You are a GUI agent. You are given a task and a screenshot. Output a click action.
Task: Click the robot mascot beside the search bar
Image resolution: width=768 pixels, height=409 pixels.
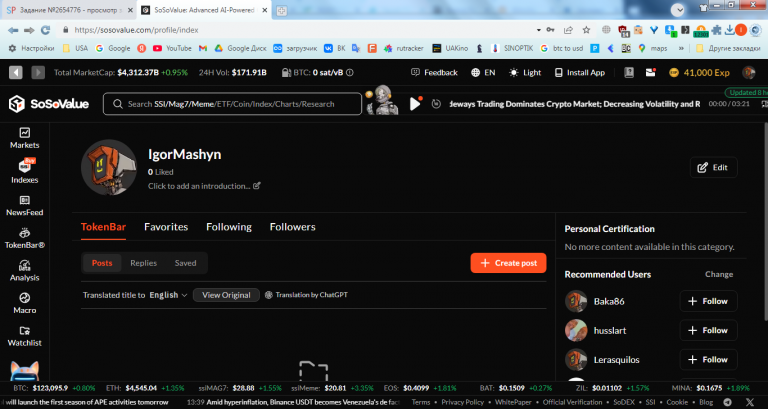382,100
